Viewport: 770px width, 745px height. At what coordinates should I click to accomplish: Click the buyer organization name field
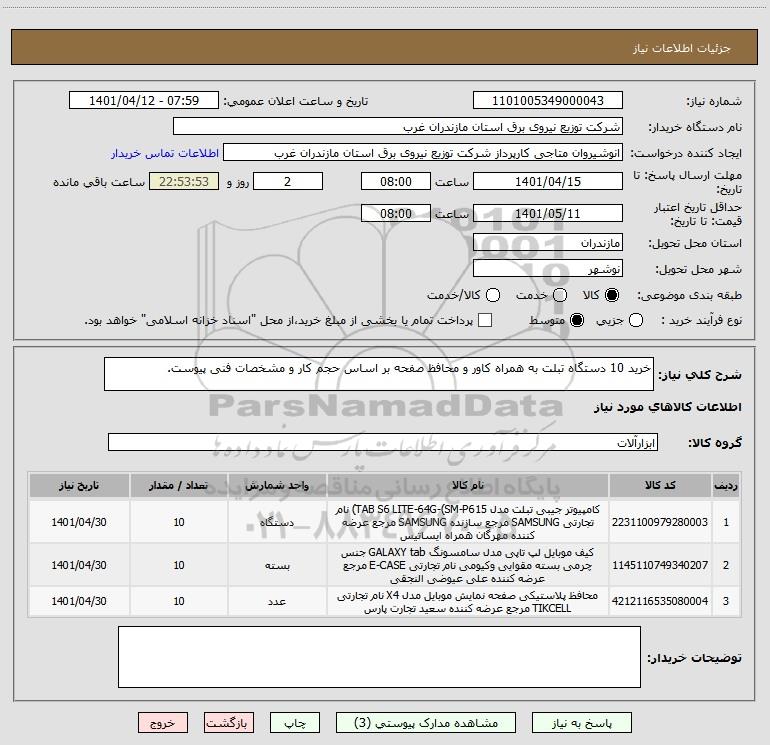coord(398,127)
